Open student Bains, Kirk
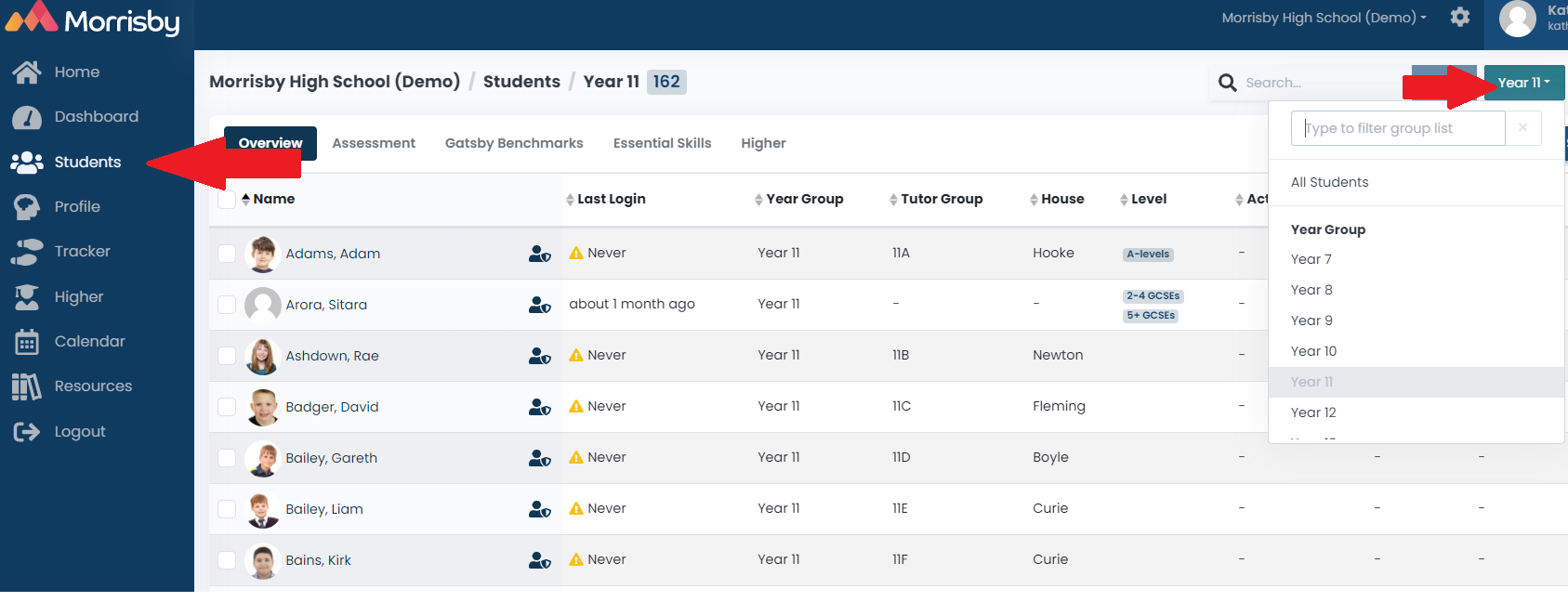 pos(318,560)
